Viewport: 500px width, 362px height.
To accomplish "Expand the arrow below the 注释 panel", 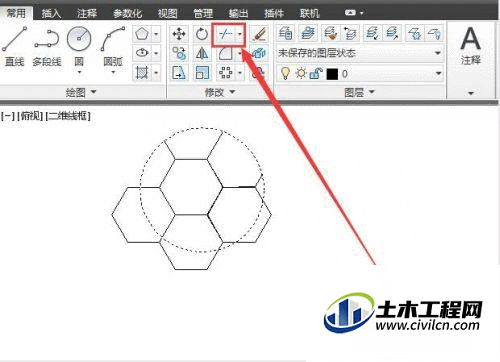I will point(471,93).
